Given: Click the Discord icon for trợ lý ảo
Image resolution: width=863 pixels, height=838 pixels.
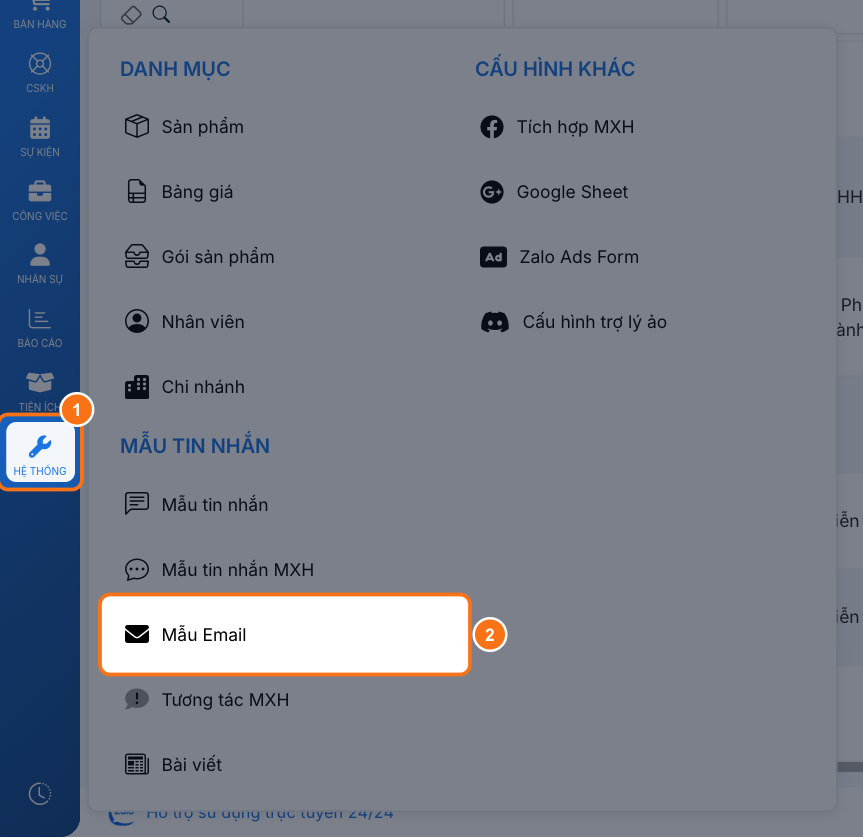Looking at the screenshot, I should [495, 322].
